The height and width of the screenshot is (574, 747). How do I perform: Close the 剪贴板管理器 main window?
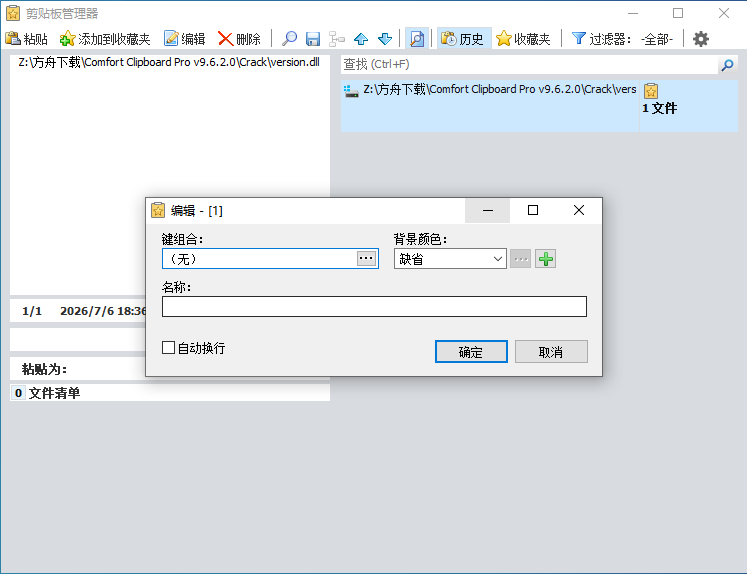(724, 13)
